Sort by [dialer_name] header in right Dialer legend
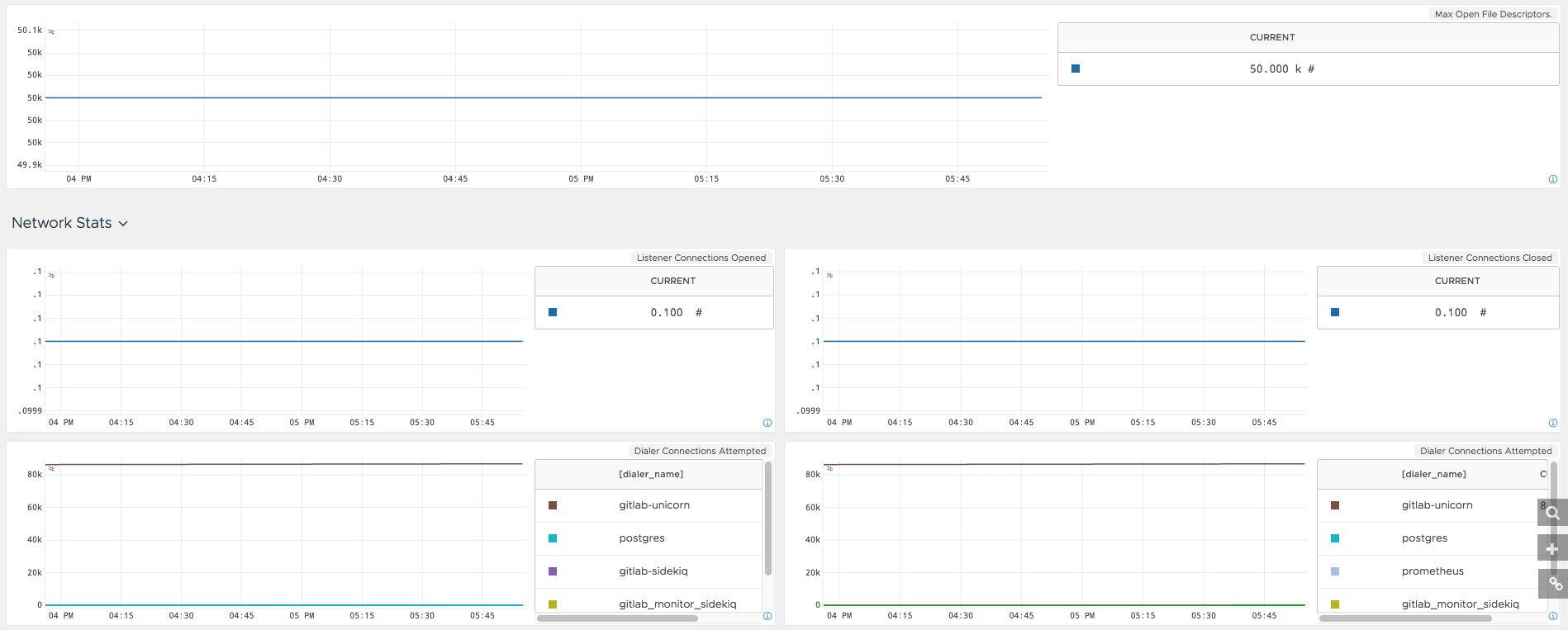Screen dimensions: 1568x630 (1434, 474)
